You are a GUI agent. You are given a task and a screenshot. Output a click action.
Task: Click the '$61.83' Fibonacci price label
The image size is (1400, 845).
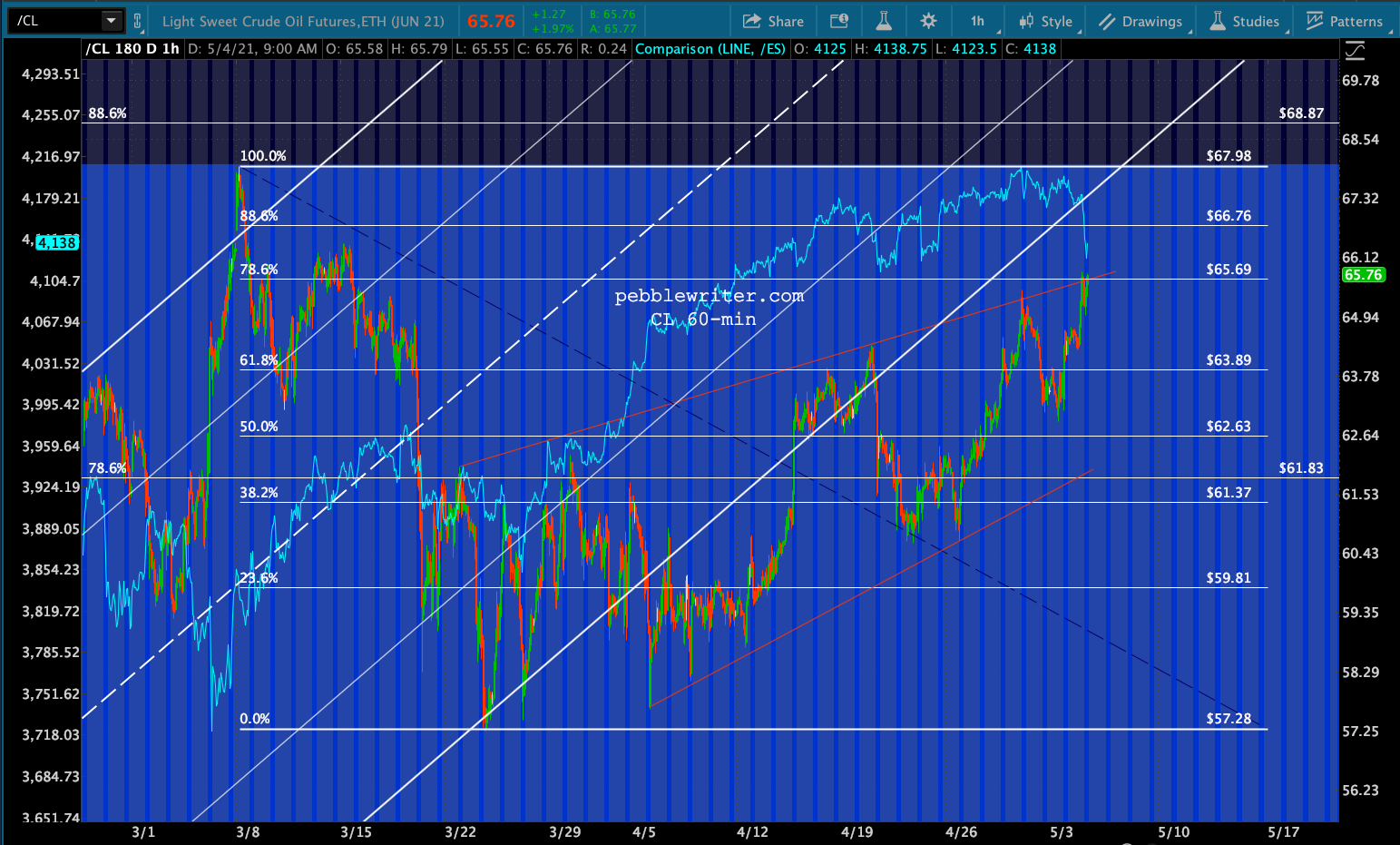point(1301,468)
